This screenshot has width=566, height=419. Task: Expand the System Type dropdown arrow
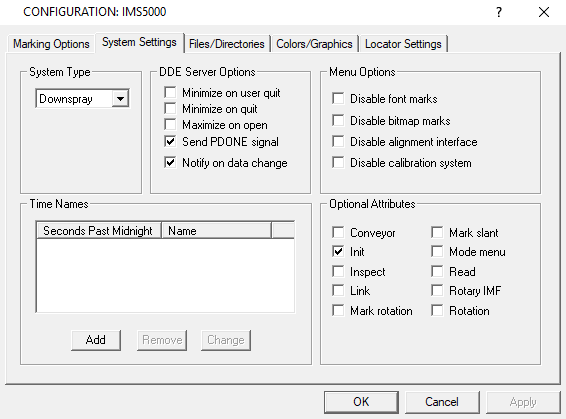121,99
